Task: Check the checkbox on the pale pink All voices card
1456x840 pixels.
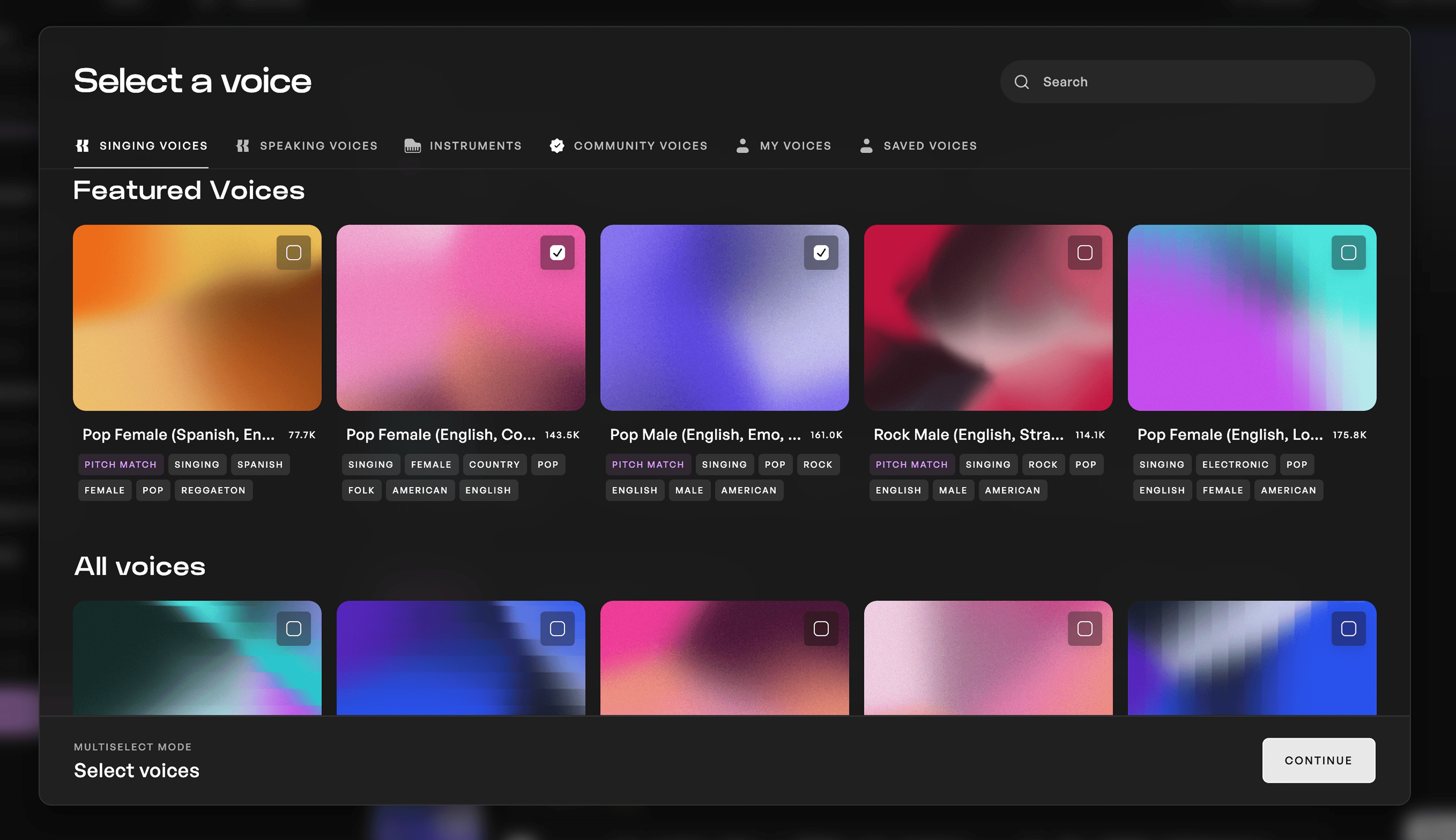Action: coord(1085,628)
